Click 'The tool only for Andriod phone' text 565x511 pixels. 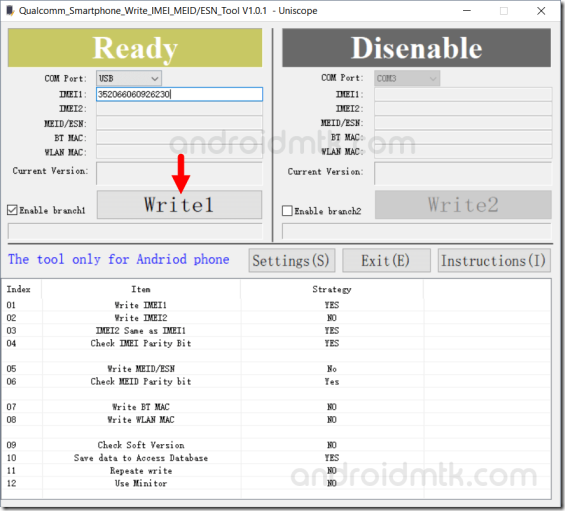(x=119, y=259)
